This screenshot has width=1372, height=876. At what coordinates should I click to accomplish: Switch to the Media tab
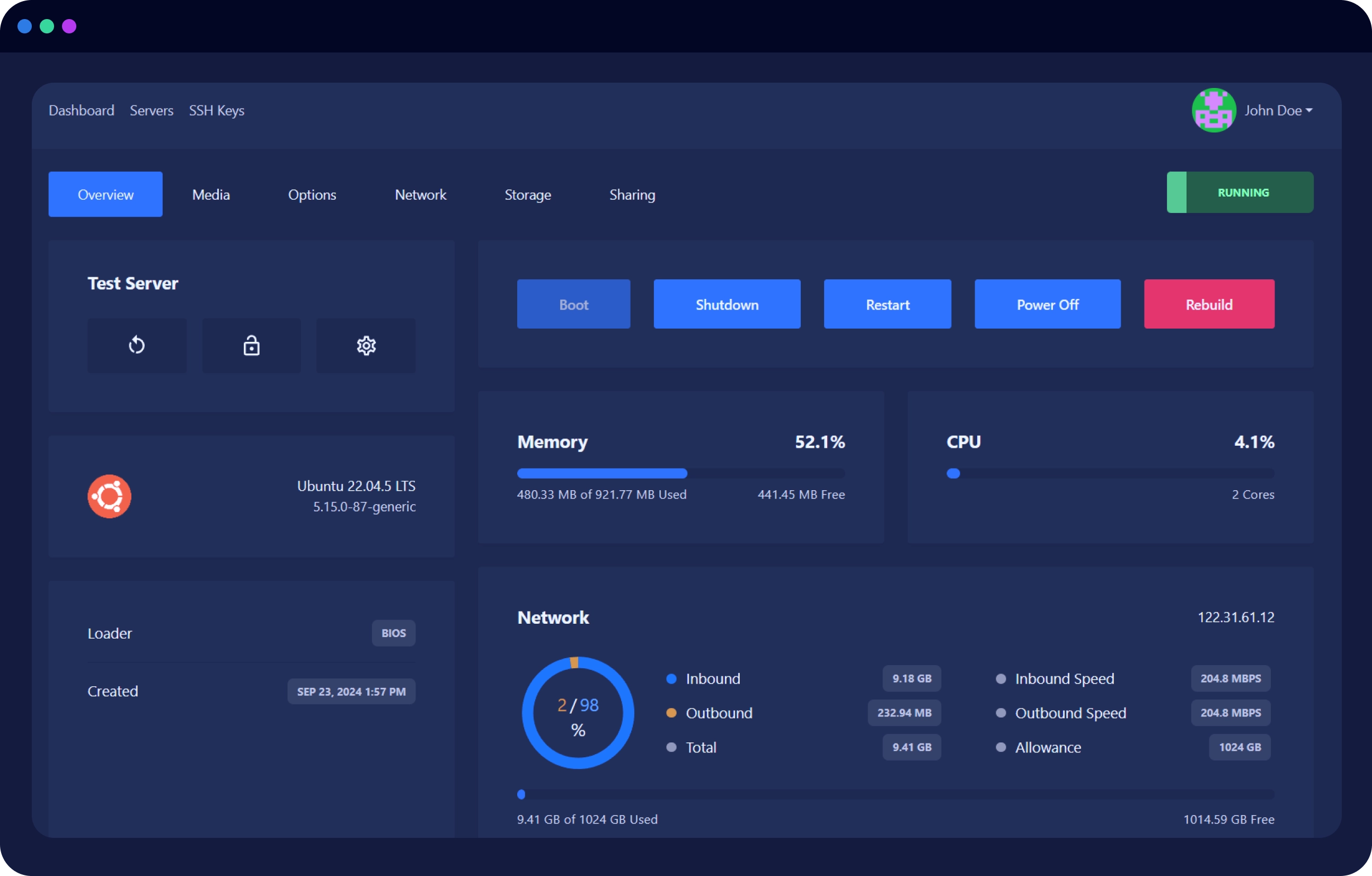pyautogui.click(x=211, y=194)
